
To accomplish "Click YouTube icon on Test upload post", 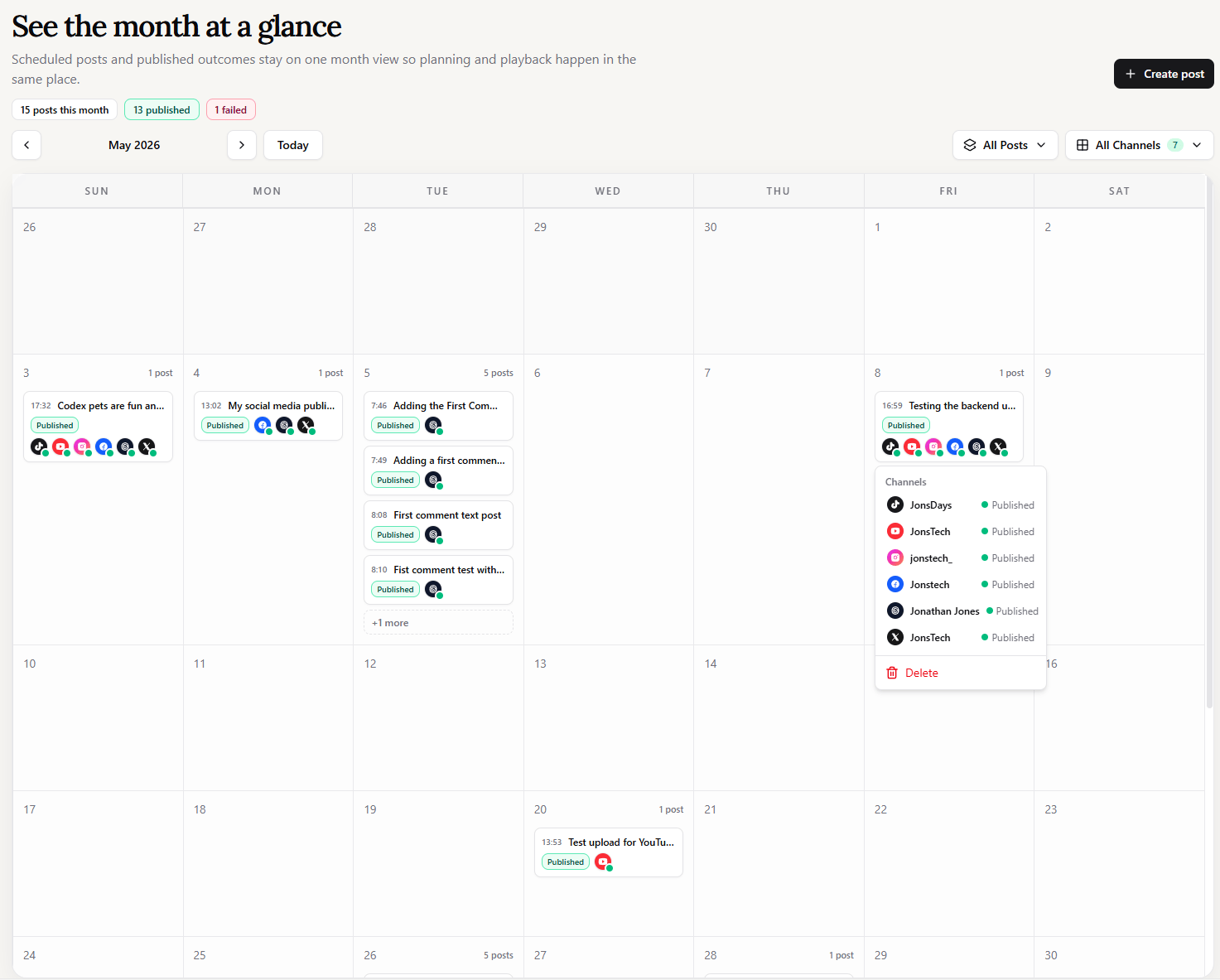I will coord(603,862).
